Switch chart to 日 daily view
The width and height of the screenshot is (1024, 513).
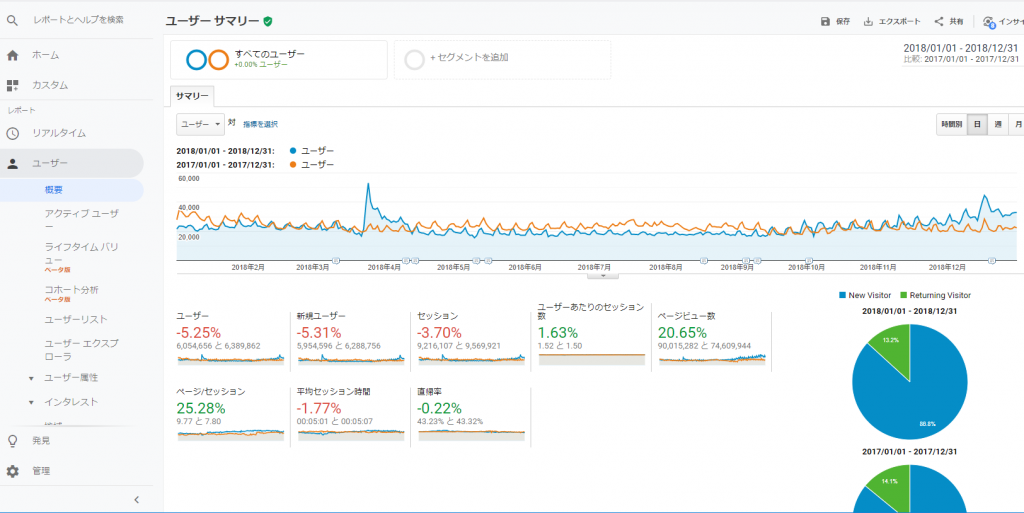[x=977, y=124]
